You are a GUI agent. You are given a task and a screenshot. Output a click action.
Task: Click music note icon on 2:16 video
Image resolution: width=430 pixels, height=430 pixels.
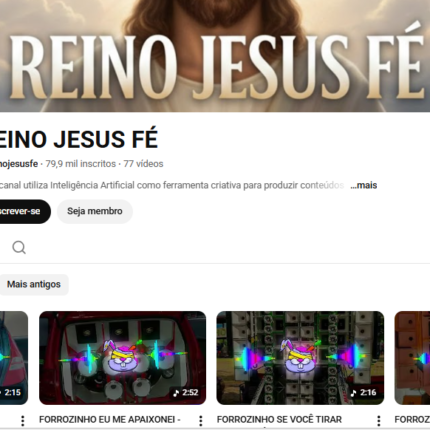(x=354, y=393)
